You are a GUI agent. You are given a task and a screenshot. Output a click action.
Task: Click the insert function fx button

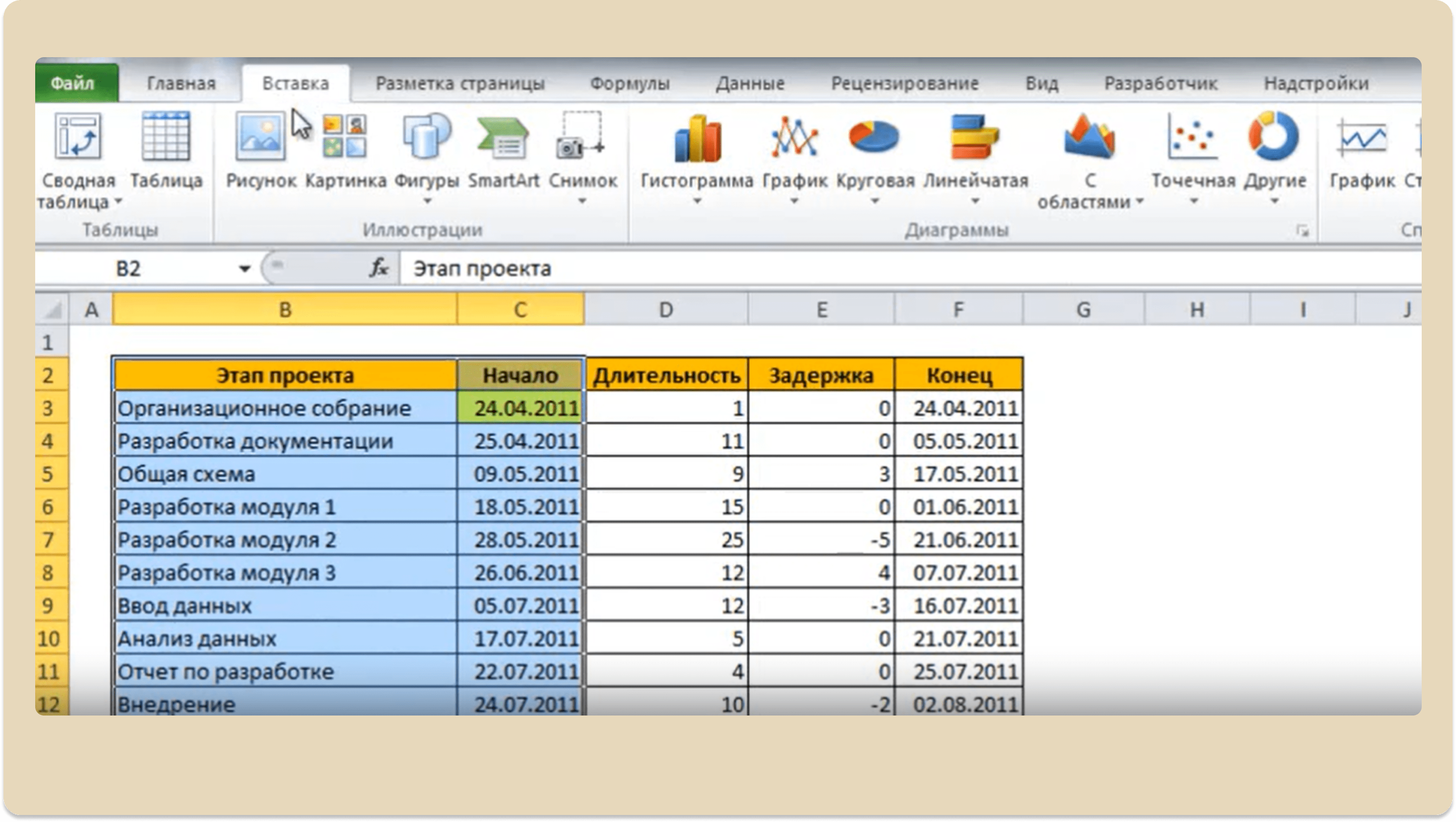pos(379,268)
